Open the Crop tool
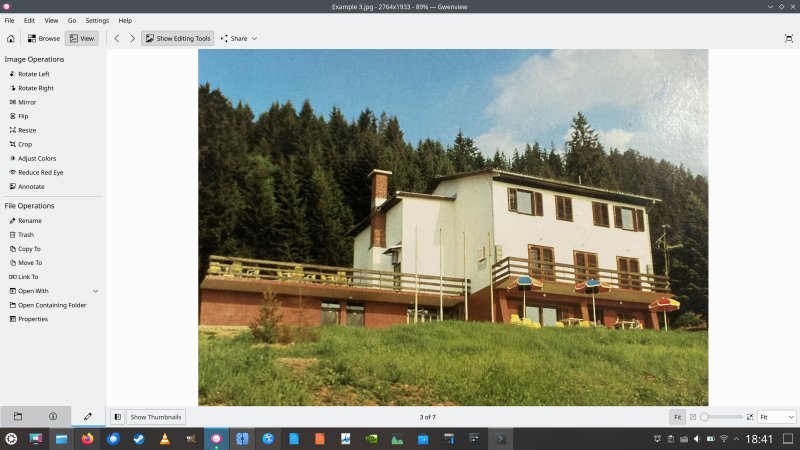 click(x=20, y=144)
